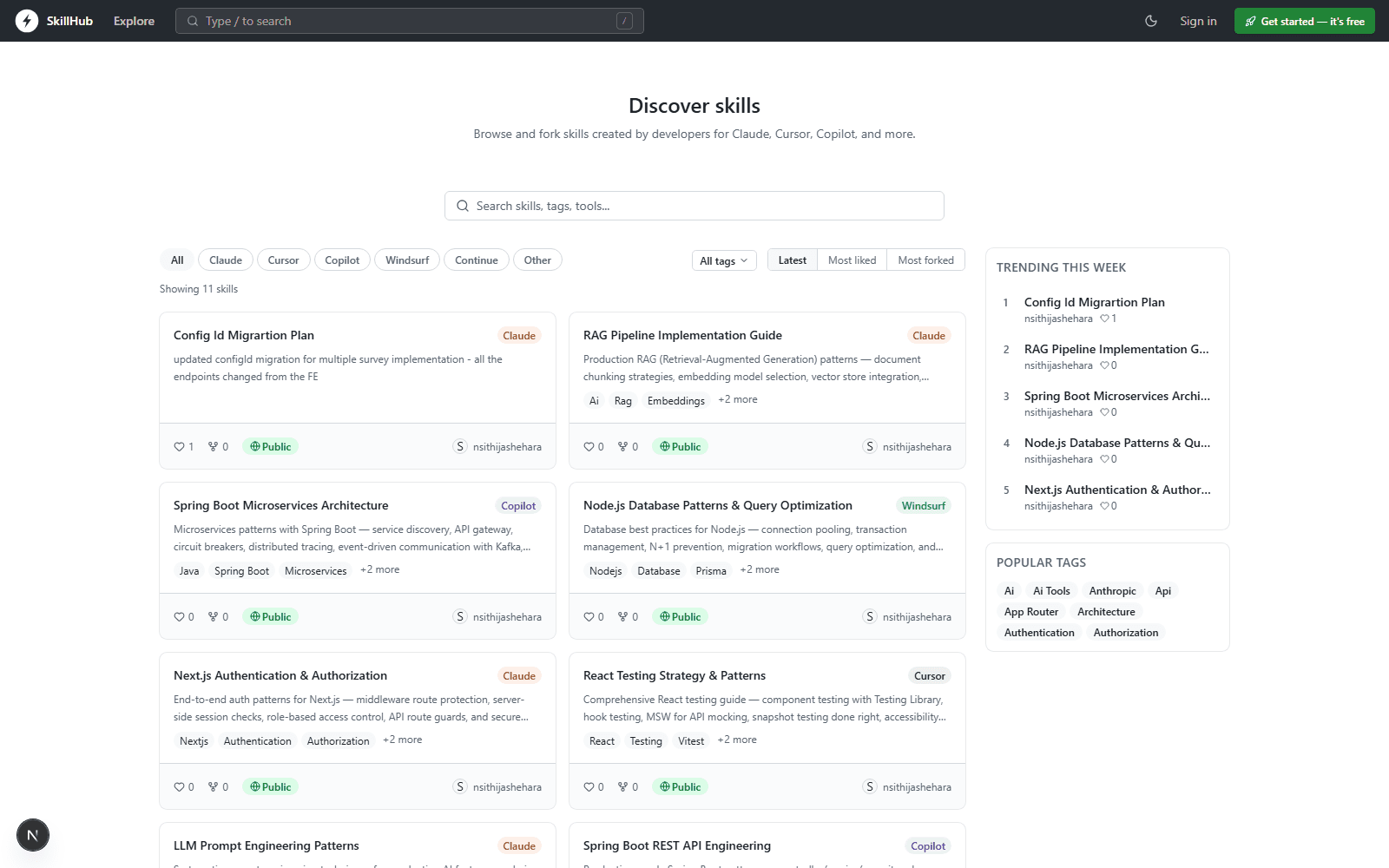Click the slash shortcut key hint in top search
The height and width of the screenshot is (868, 1389).
click(x=624, y=21)
